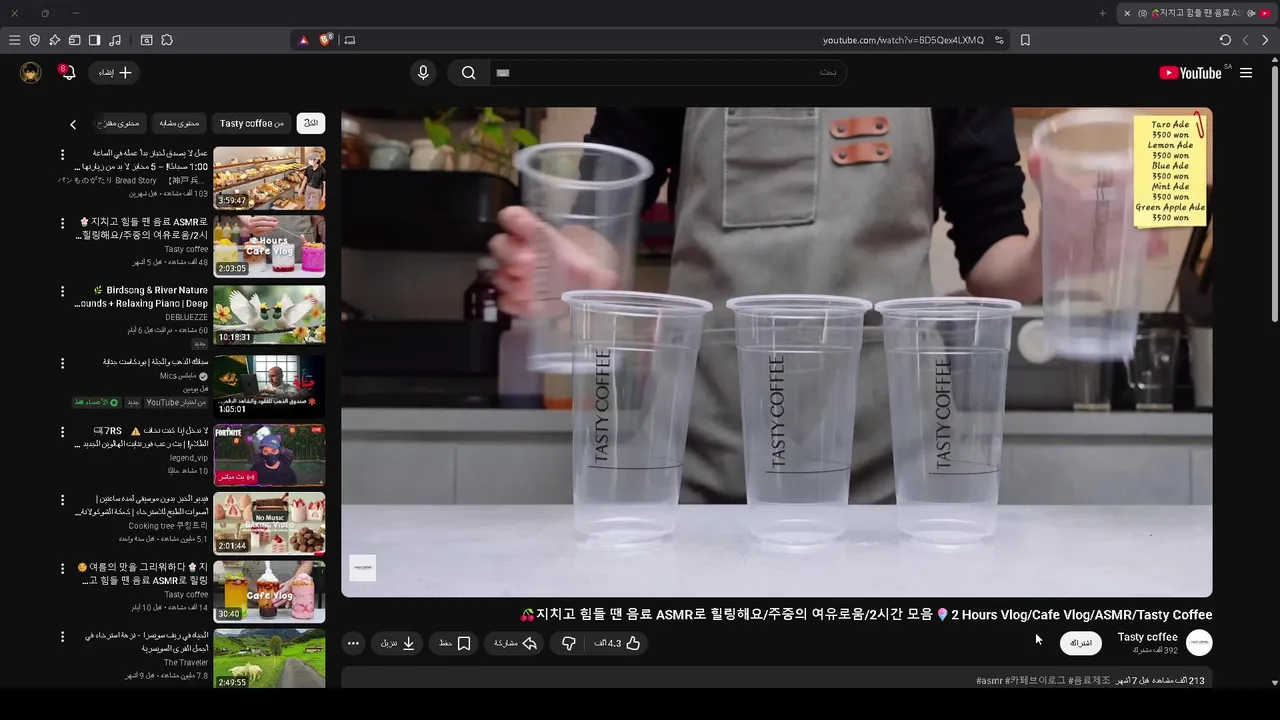
Task: Download the video
Action: click(397, 643)
